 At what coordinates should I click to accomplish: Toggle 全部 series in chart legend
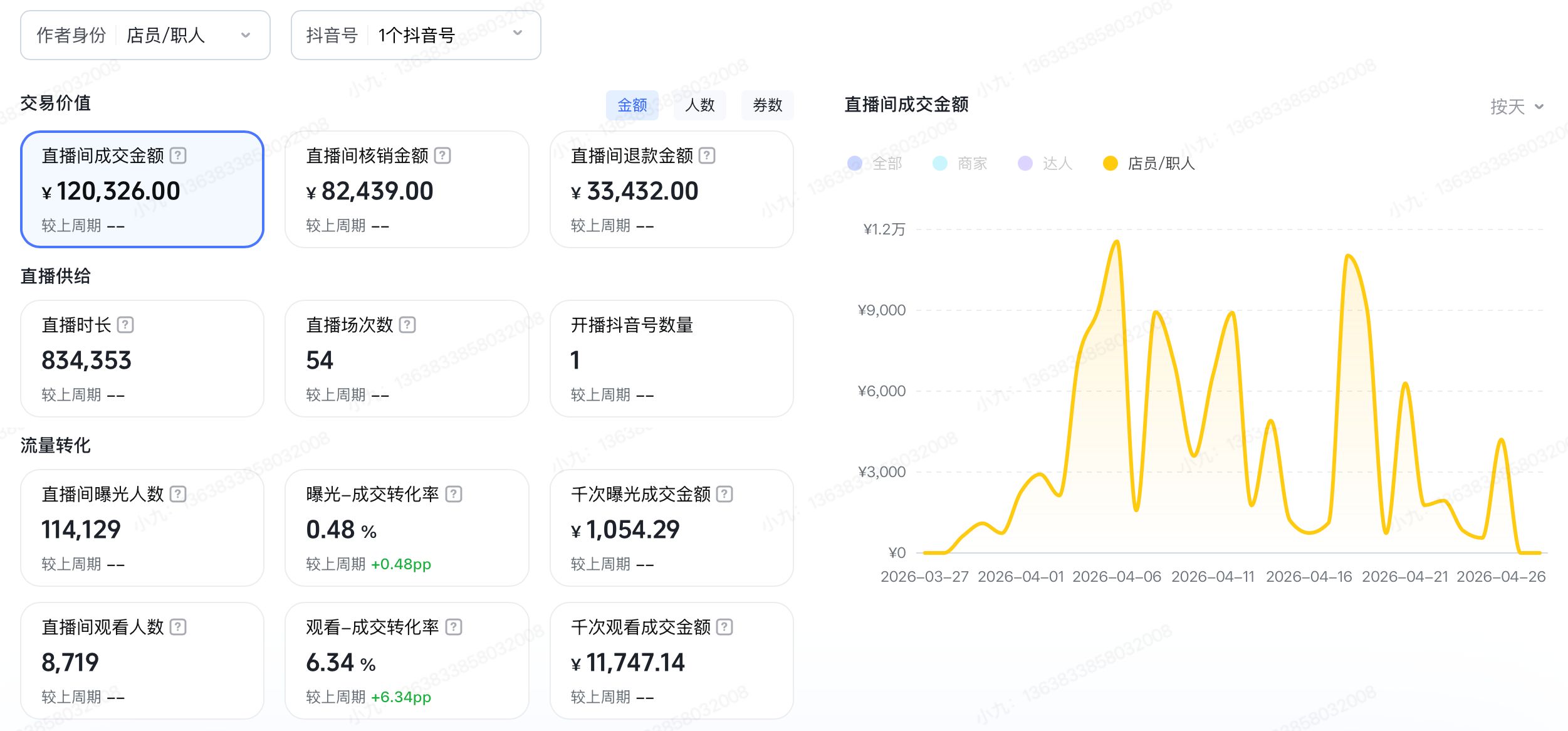tap(875, 164)
